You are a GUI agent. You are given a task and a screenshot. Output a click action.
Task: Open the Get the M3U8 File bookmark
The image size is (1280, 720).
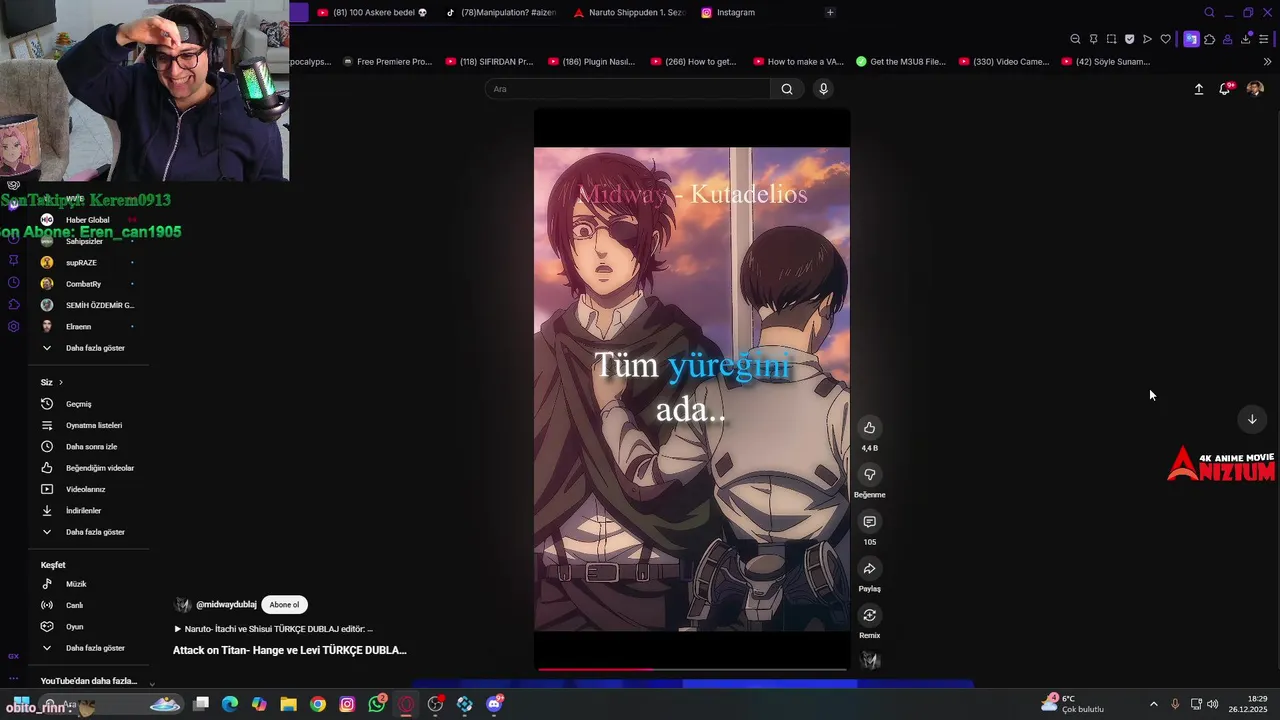[x=900, y=61]
